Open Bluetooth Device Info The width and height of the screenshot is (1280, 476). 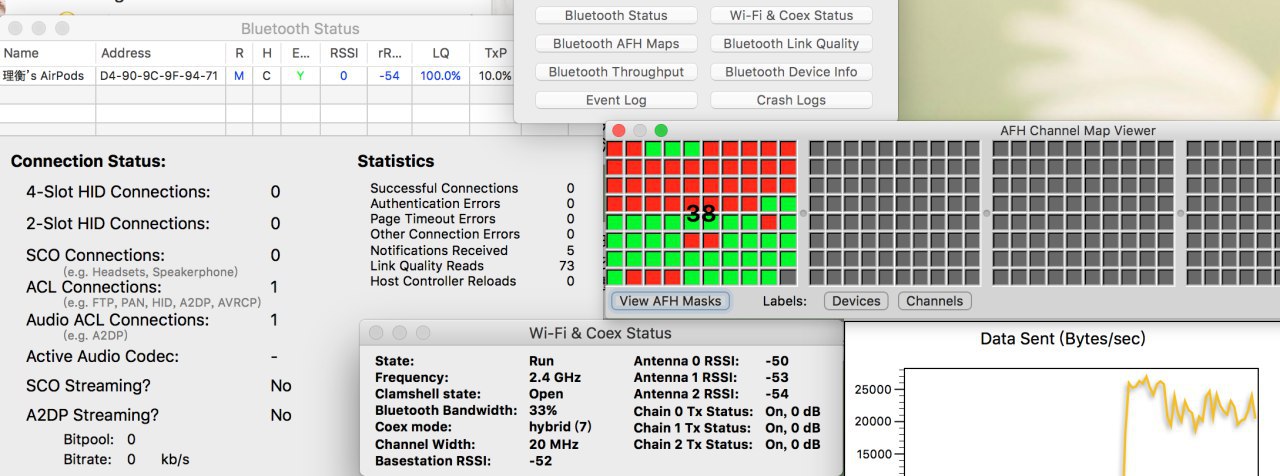(x=791, y=71)
